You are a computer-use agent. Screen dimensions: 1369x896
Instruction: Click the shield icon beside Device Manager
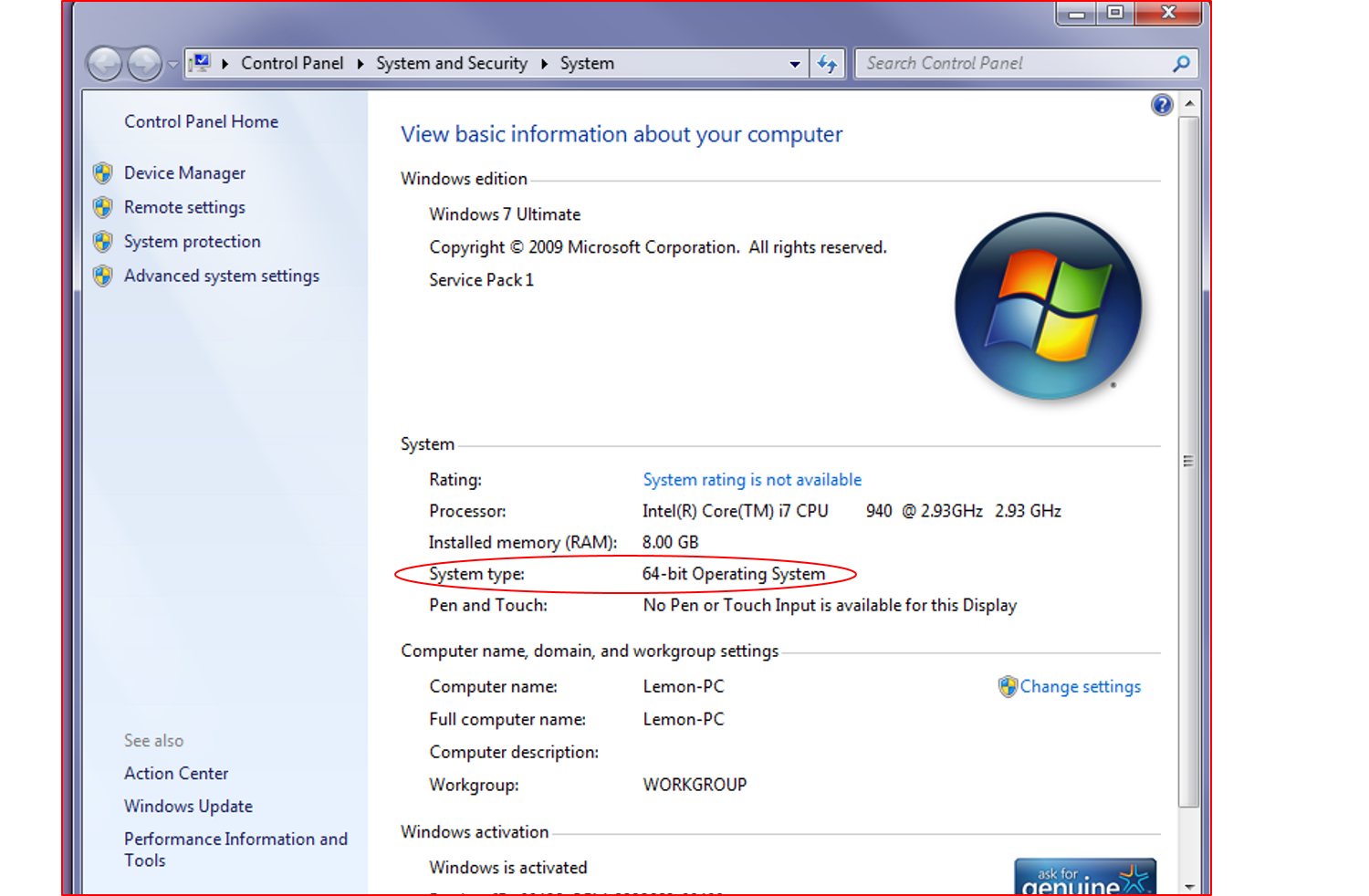(103, 173)
